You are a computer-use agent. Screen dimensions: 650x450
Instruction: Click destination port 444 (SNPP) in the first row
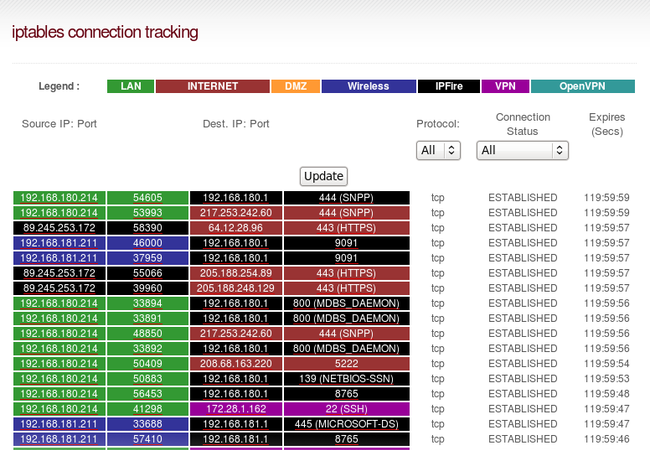[x=347, y=198]
